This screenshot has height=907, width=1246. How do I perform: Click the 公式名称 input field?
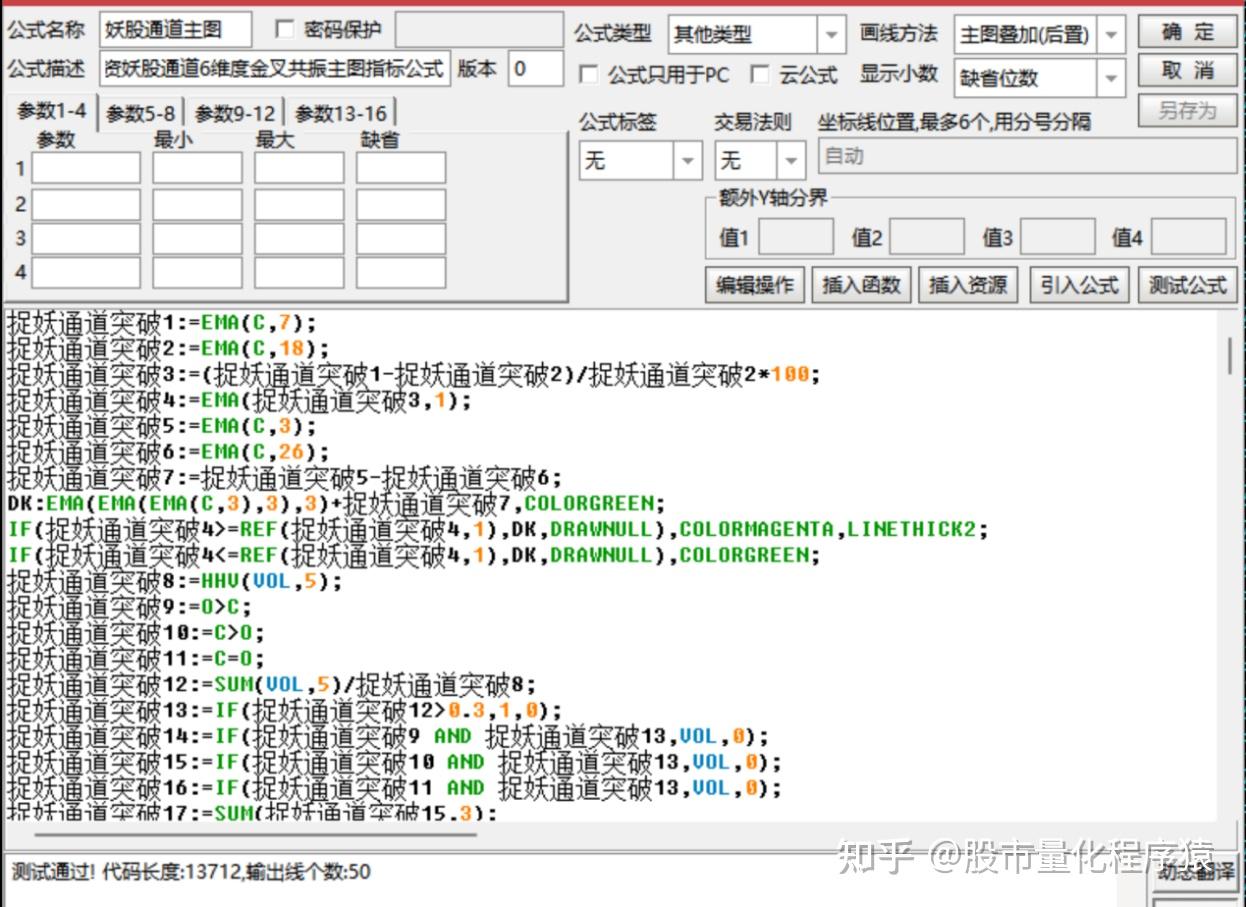point(176,30)
